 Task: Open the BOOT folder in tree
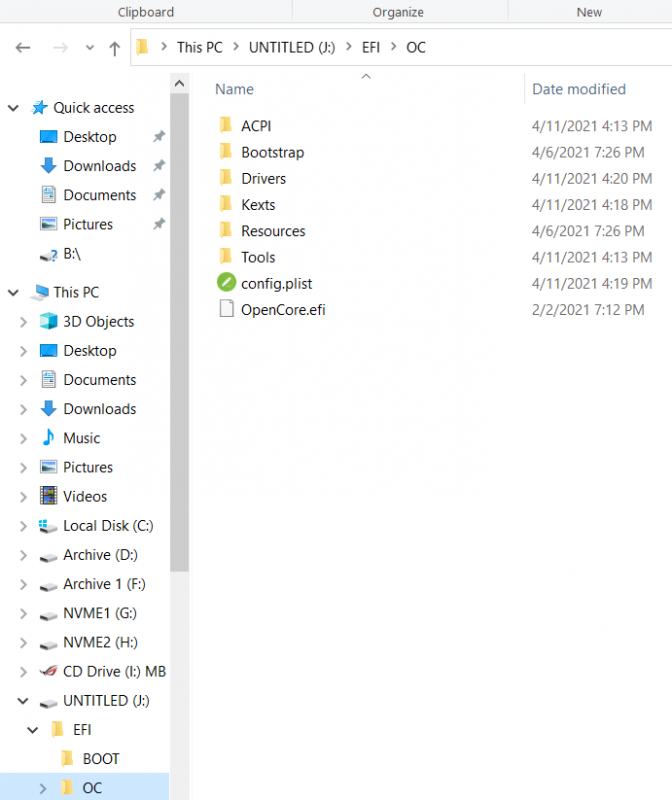[x=101, y=759]
